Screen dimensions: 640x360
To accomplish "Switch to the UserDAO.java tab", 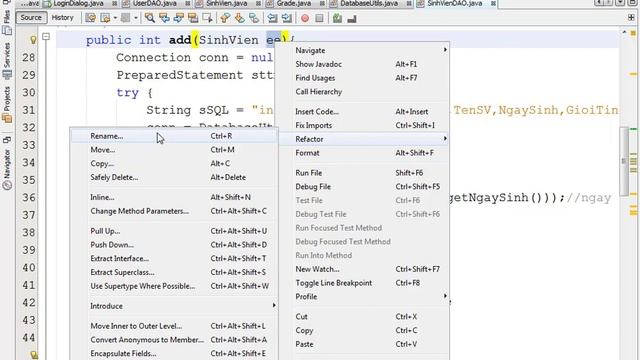I will click(155, 4).
